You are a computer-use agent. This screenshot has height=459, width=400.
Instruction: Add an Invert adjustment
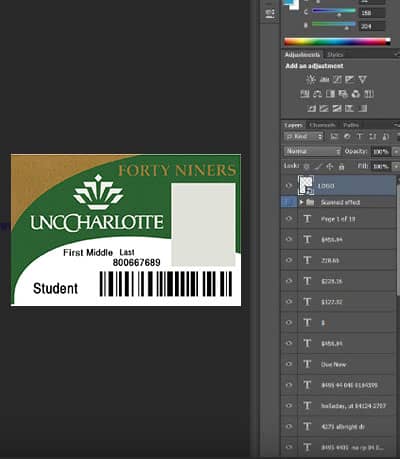click(311, 108)
